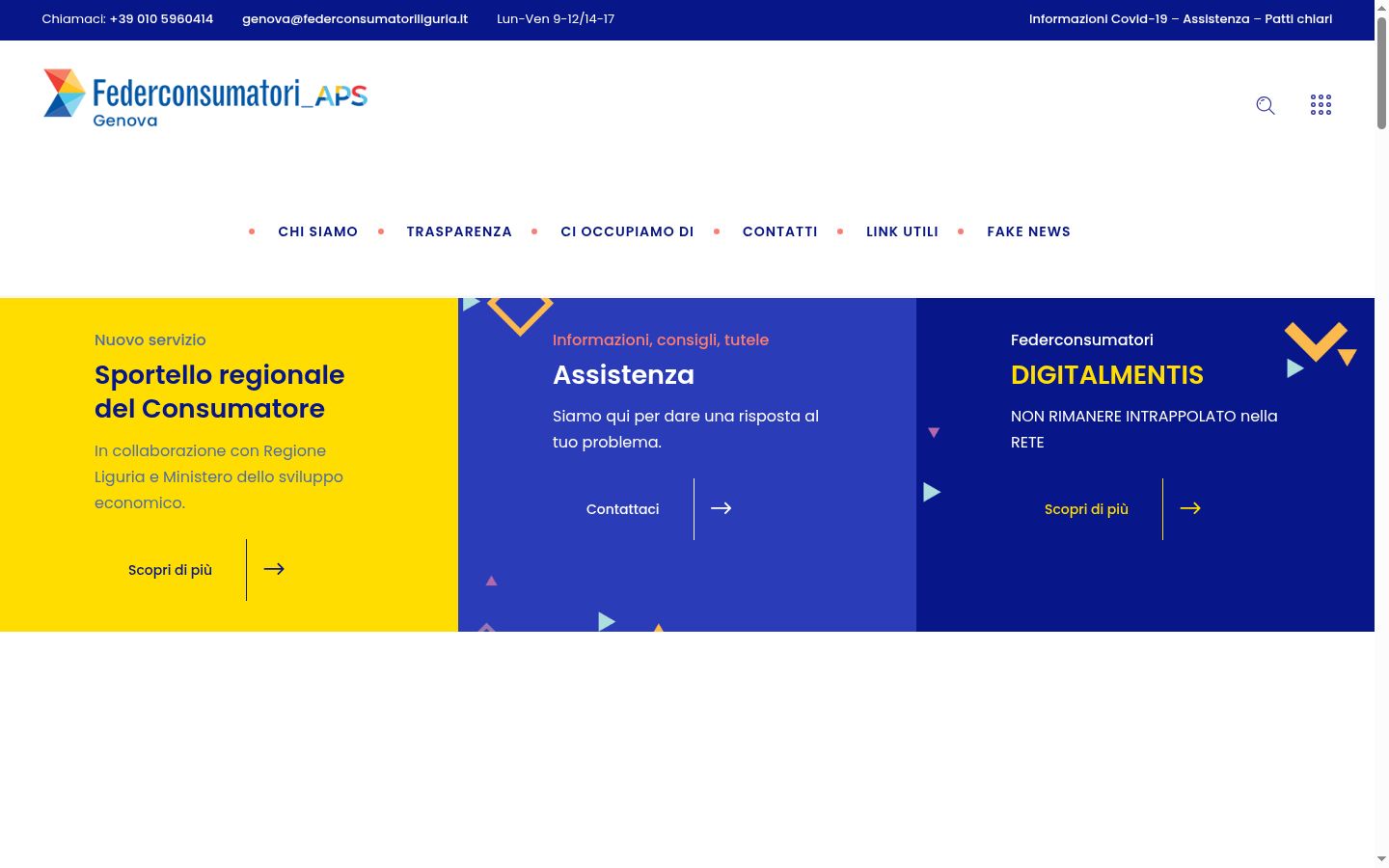The height and width of the screenshot is (868, 1389).
Task: Click the scrollbar down arrow
Action: 1381,858
